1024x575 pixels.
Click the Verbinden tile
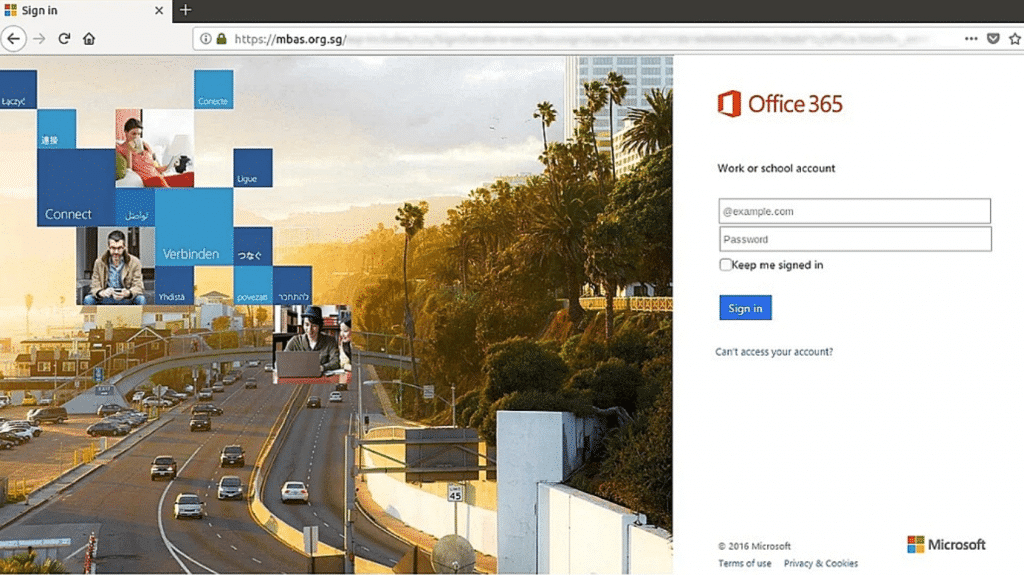[x=194, y=227]
